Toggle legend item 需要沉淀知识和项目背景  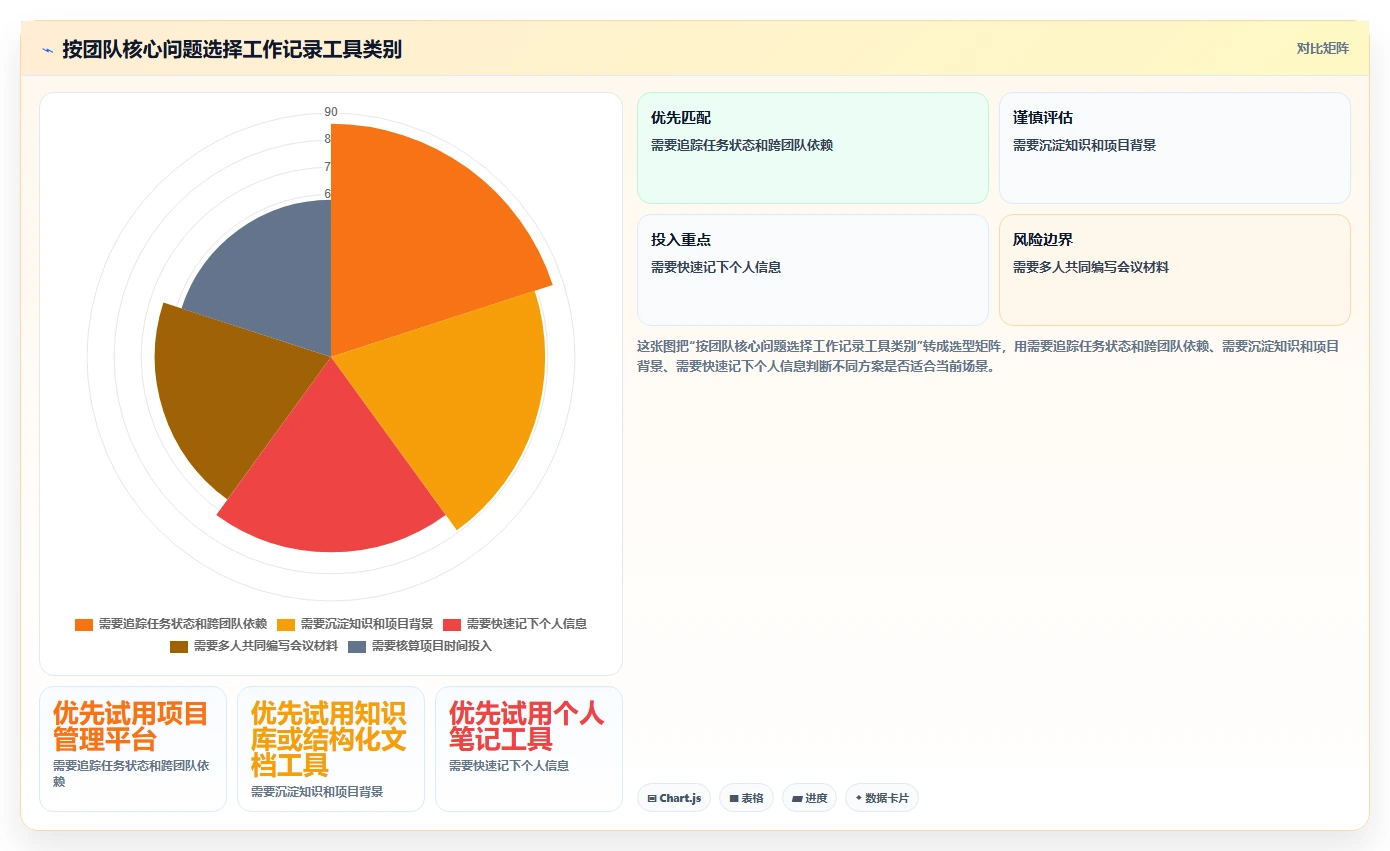click(355, 624)
